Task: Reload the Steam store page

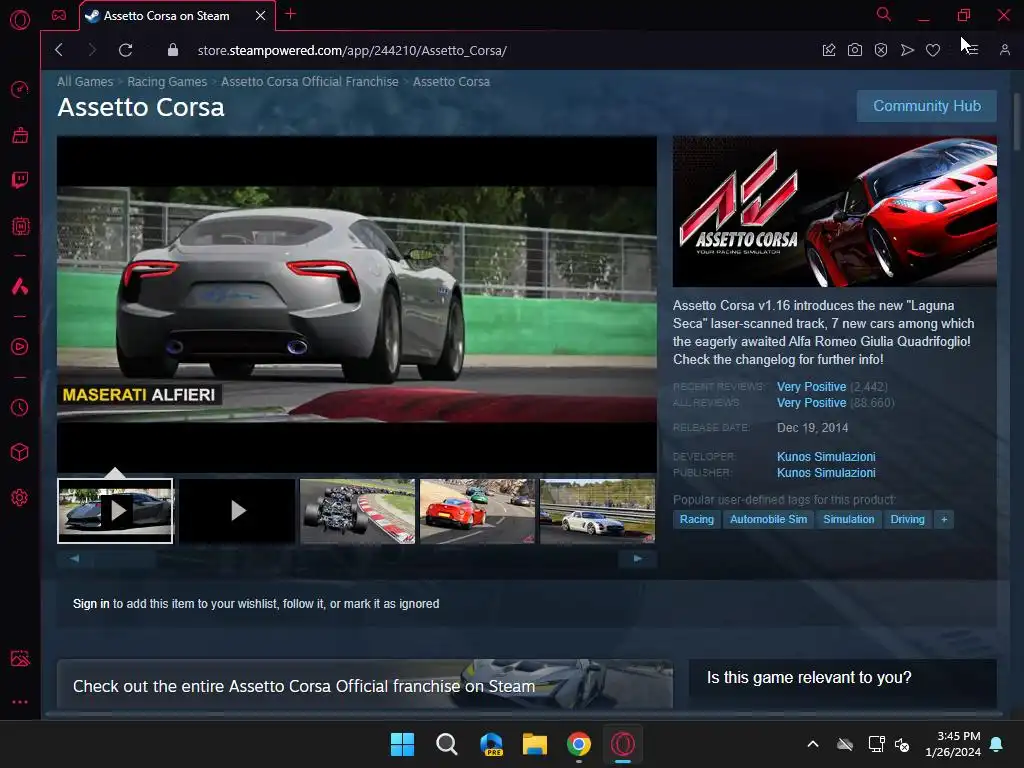Action: pos(125,50)
